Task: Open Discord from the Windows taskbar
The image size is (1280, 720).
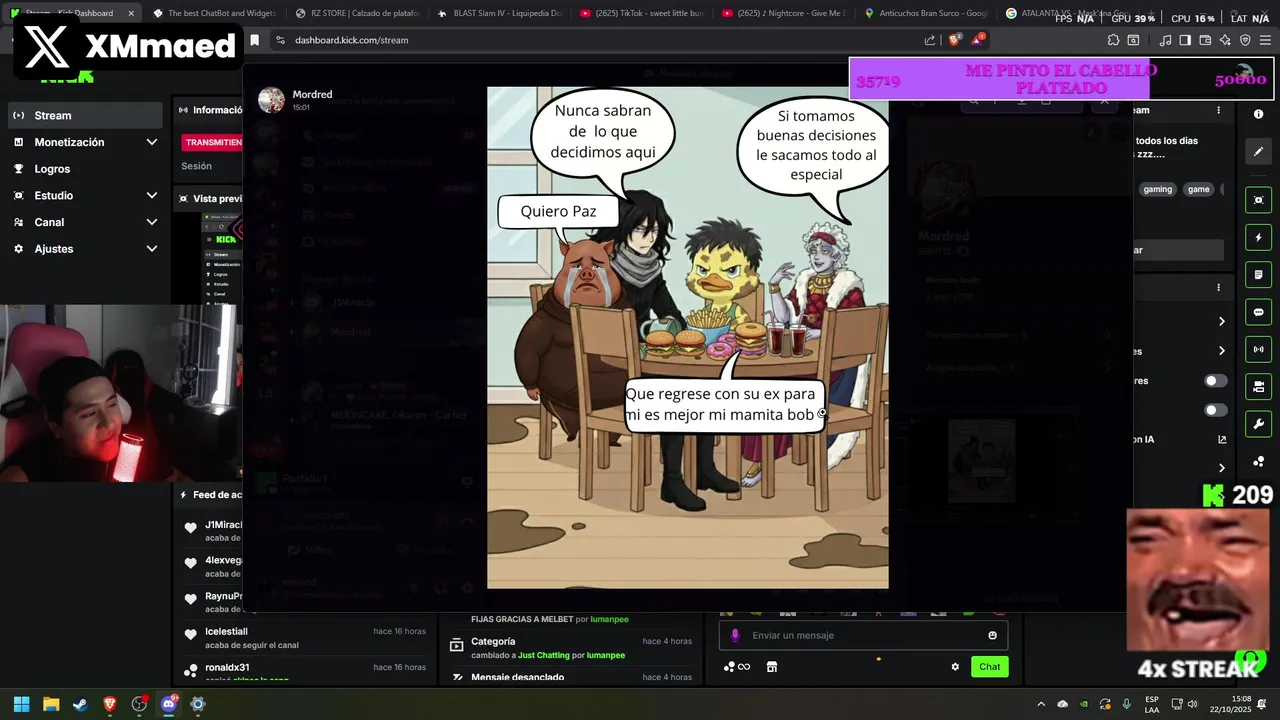Action: pos(168,704)
